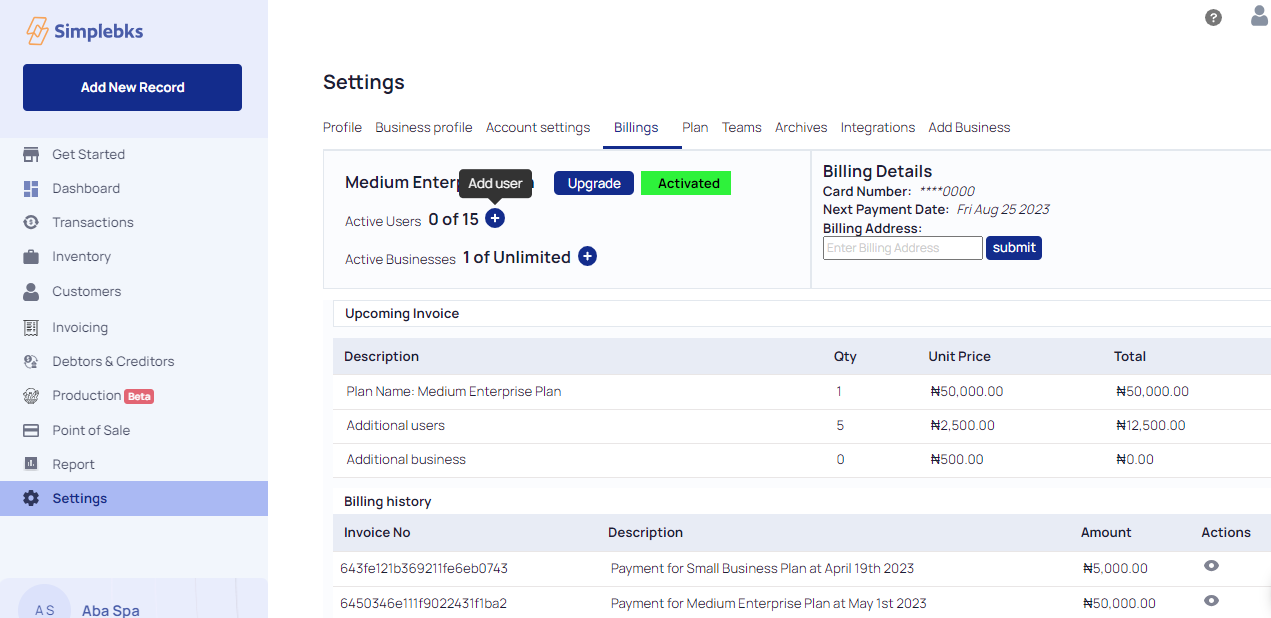Click the Enter Billing Address field
This screenshot has width=1271, height=618.
click(x=902, y=248)
